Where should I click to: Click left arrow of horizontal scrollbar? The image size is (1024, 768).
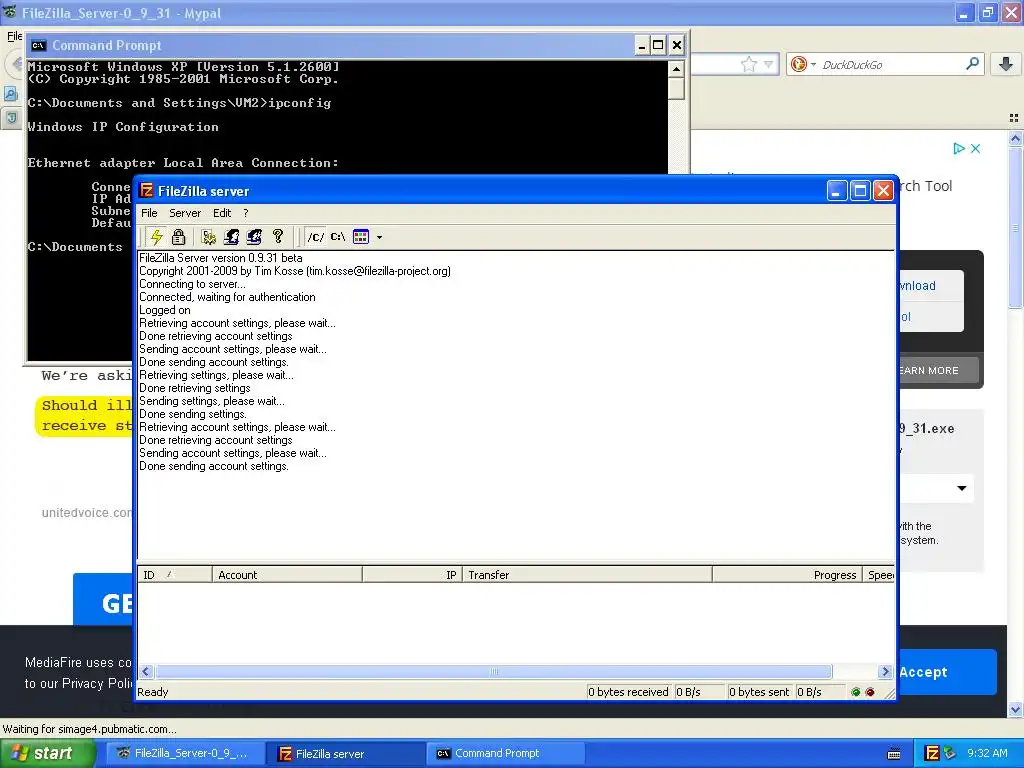pyautogui.click(x=146, y=671)
